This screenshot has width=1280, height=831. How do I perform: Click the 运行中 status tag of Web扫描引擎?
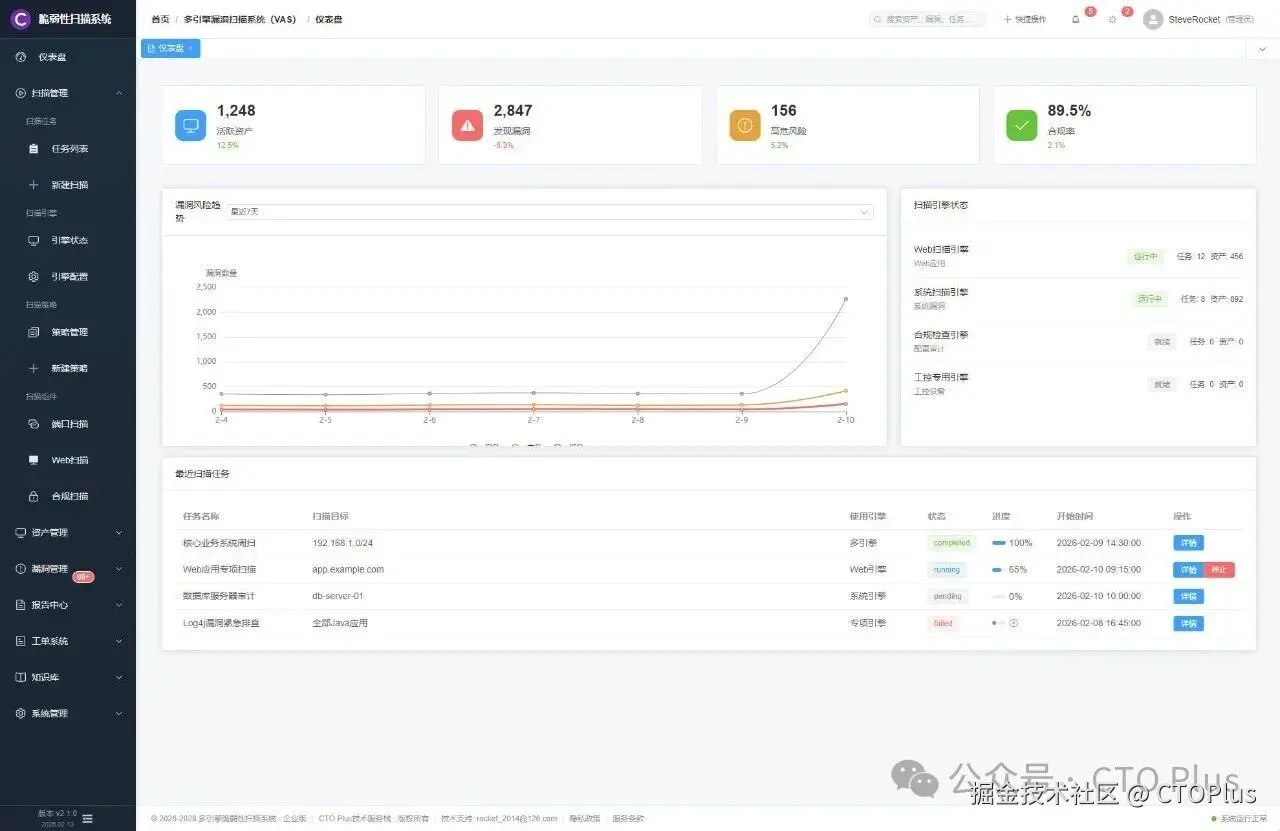(1146, 257)
